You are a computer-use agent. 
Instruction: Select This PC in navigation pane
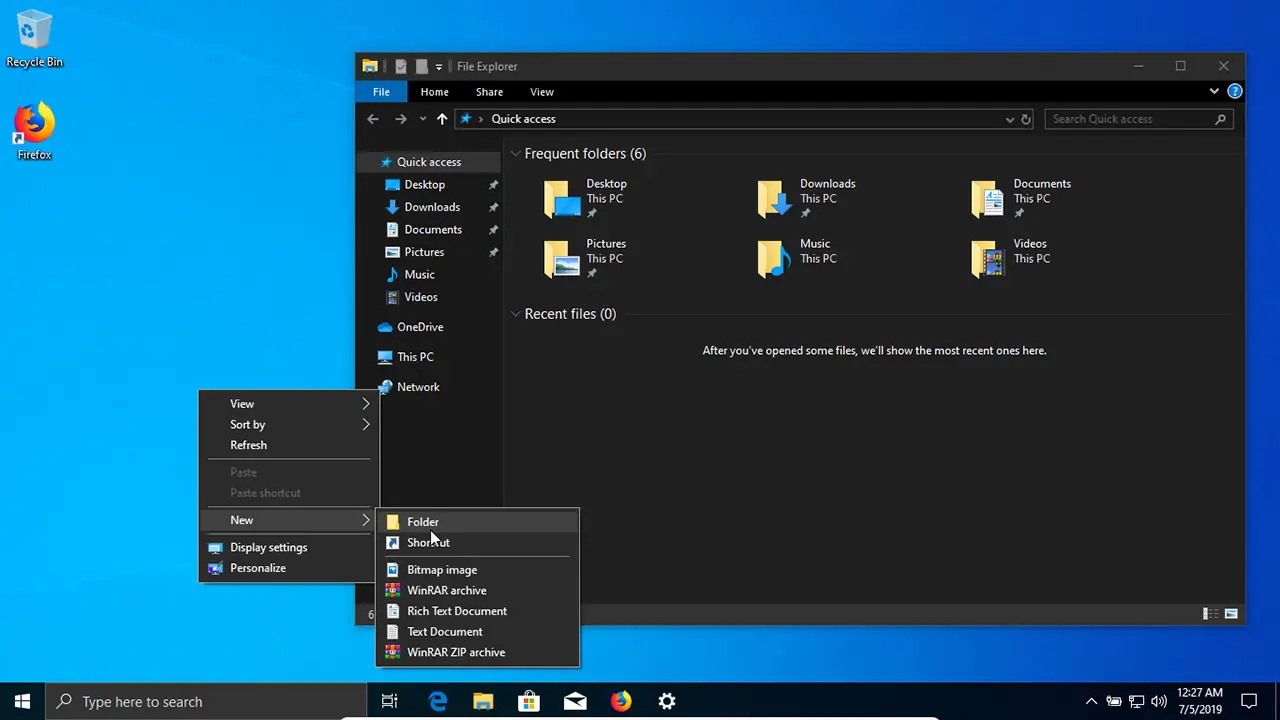[x=414, y=357]
